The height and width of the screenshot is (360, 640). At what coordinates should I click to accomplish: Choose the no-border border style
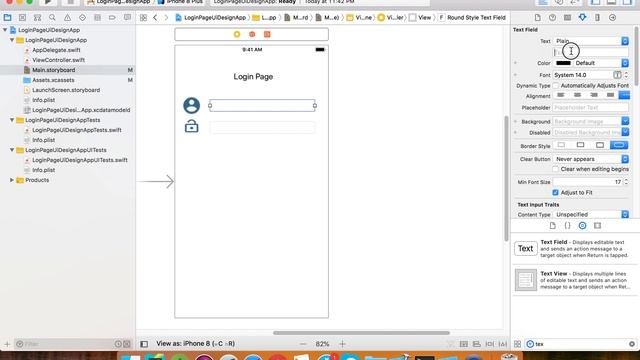coord(561,145)
